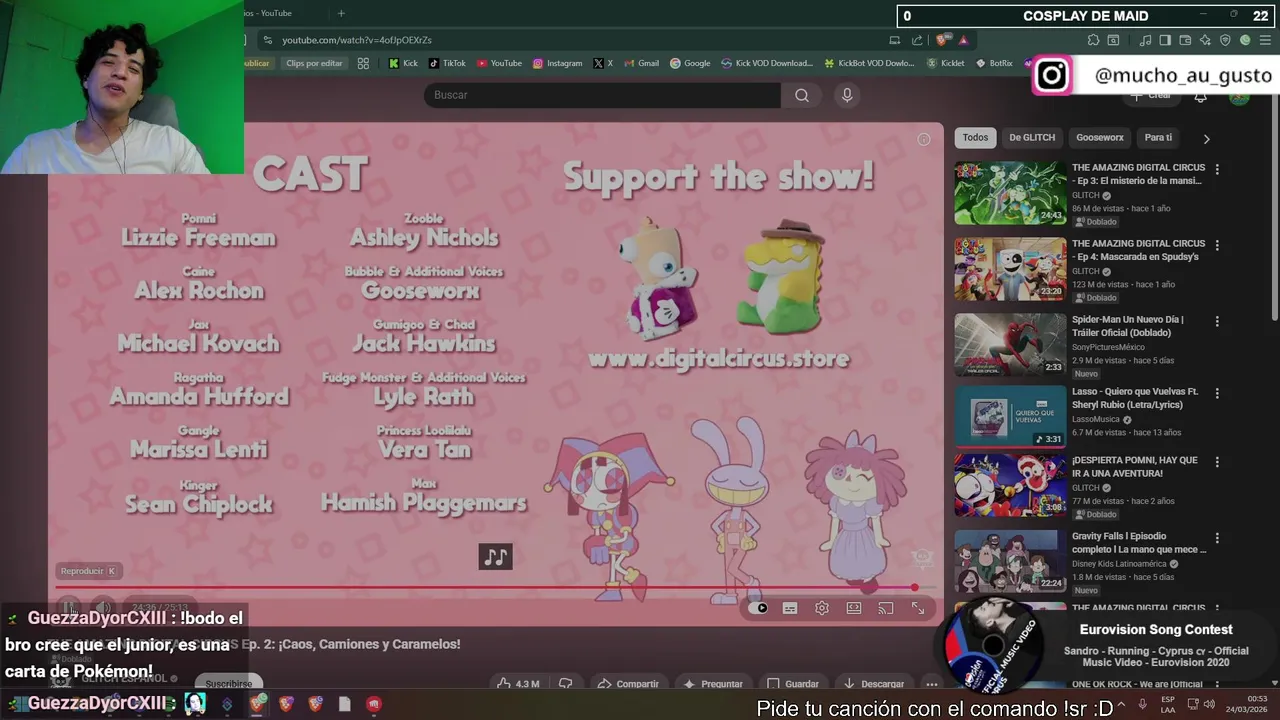Open Gravity Falls full episode thumbnail
This screenshot has width=1280, height=720.
coord(1010,562)
